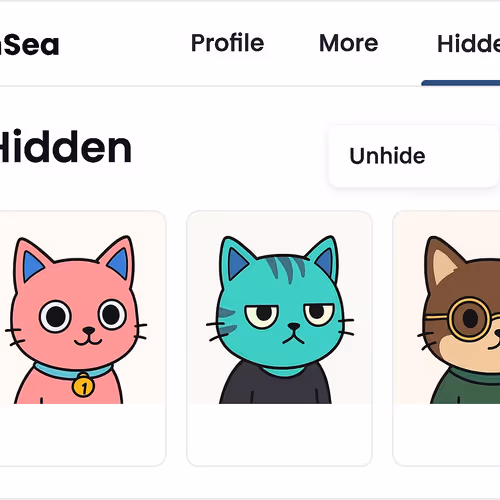Open the Profile tab
The image size is (500, 500).
227,43
